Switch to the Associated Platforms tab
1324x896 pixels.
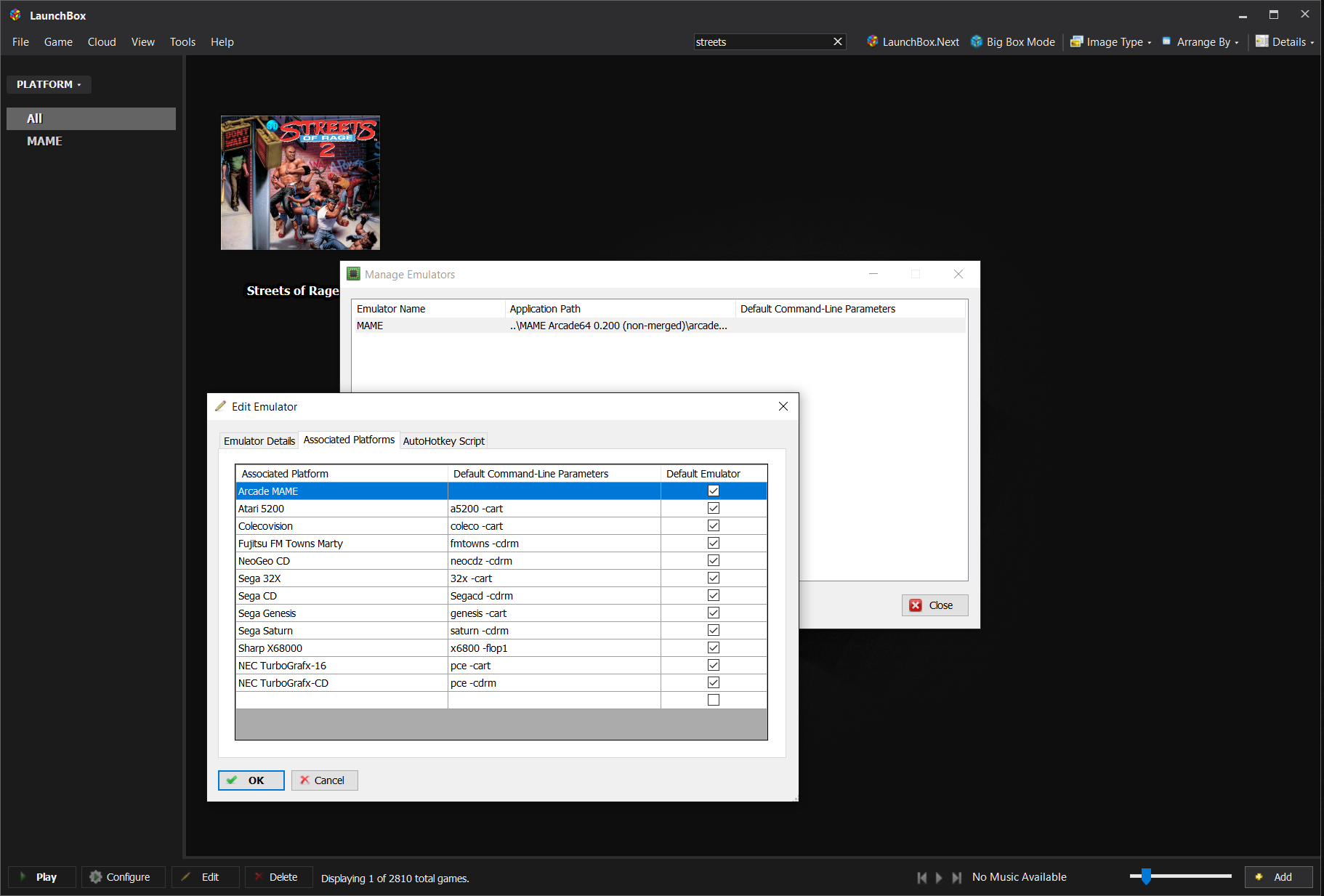pyautogui.click(x=349, y=440)
